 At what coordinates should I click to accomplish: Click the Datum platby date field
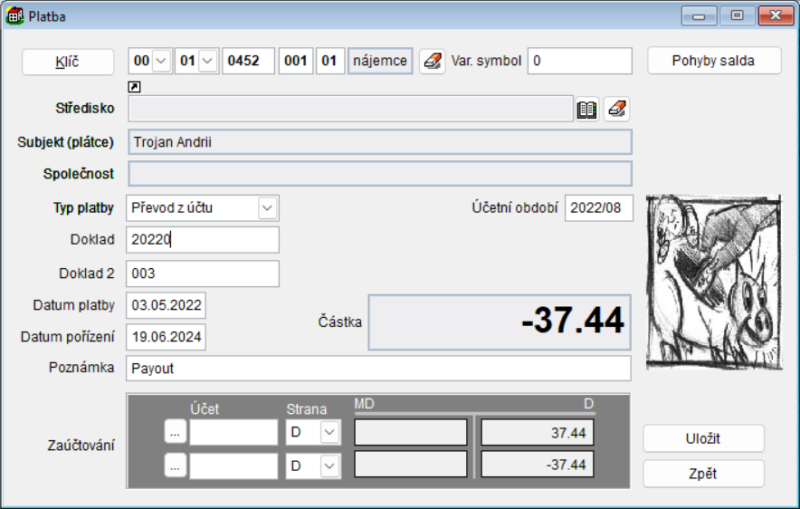point(166,305)
